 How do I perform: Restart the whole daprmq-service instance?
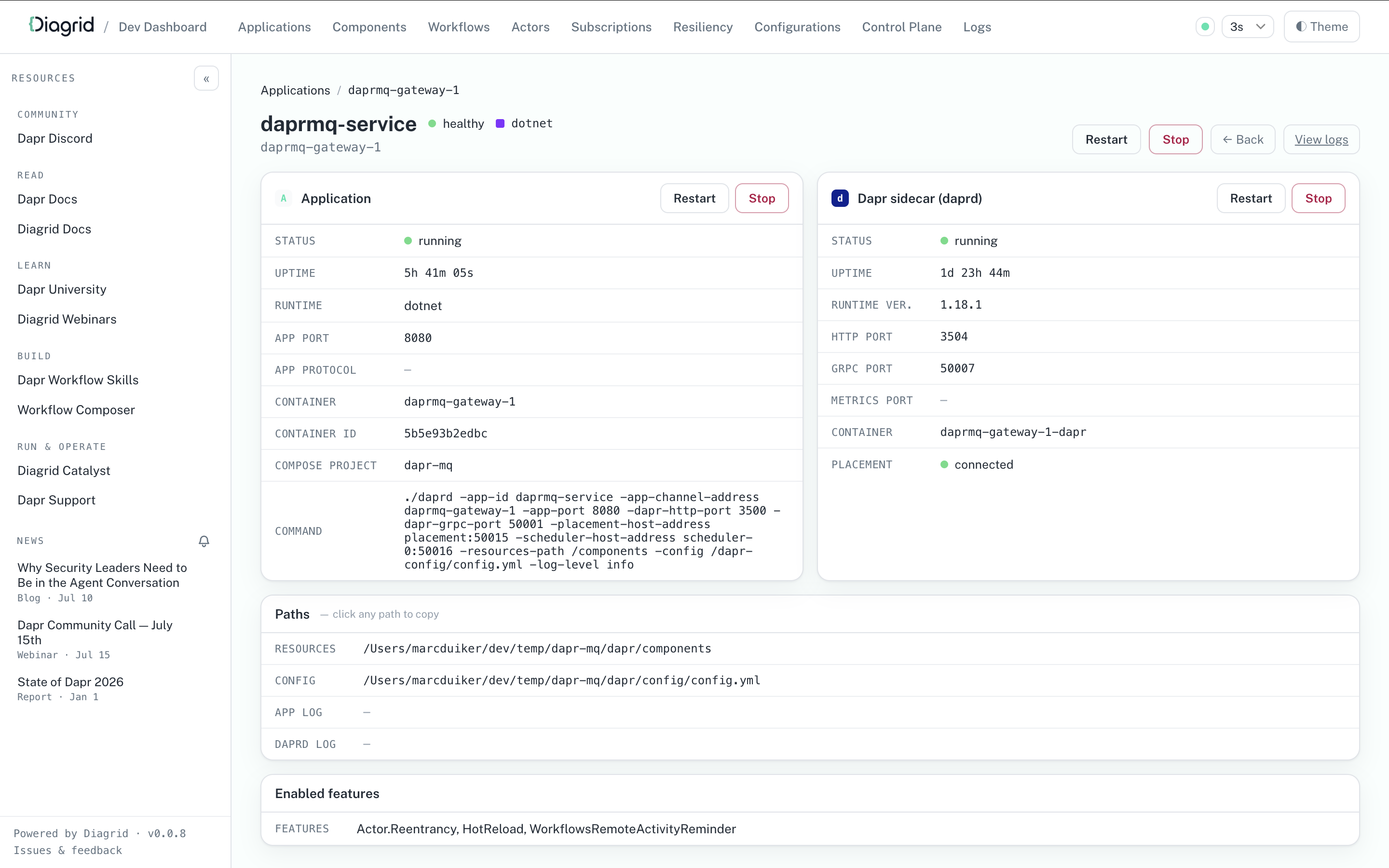click(1106, 139)
